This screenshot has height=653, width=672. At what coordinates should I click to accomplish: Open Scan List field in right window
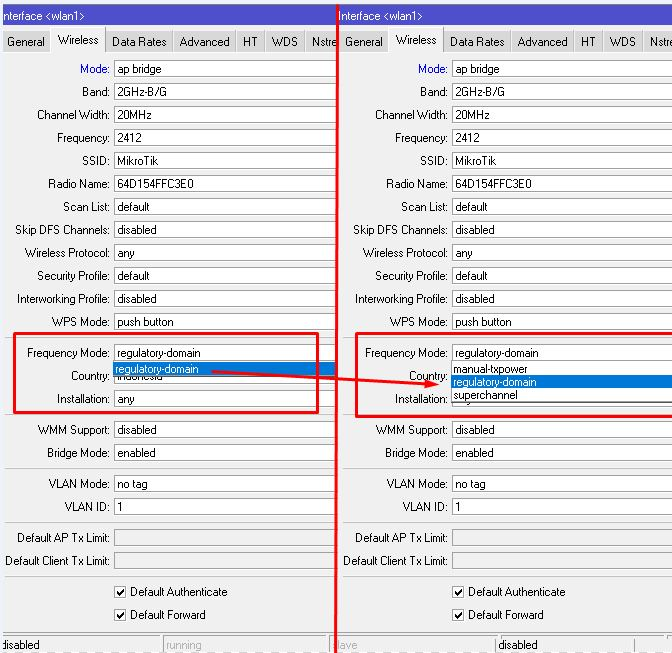coord(562,207)
